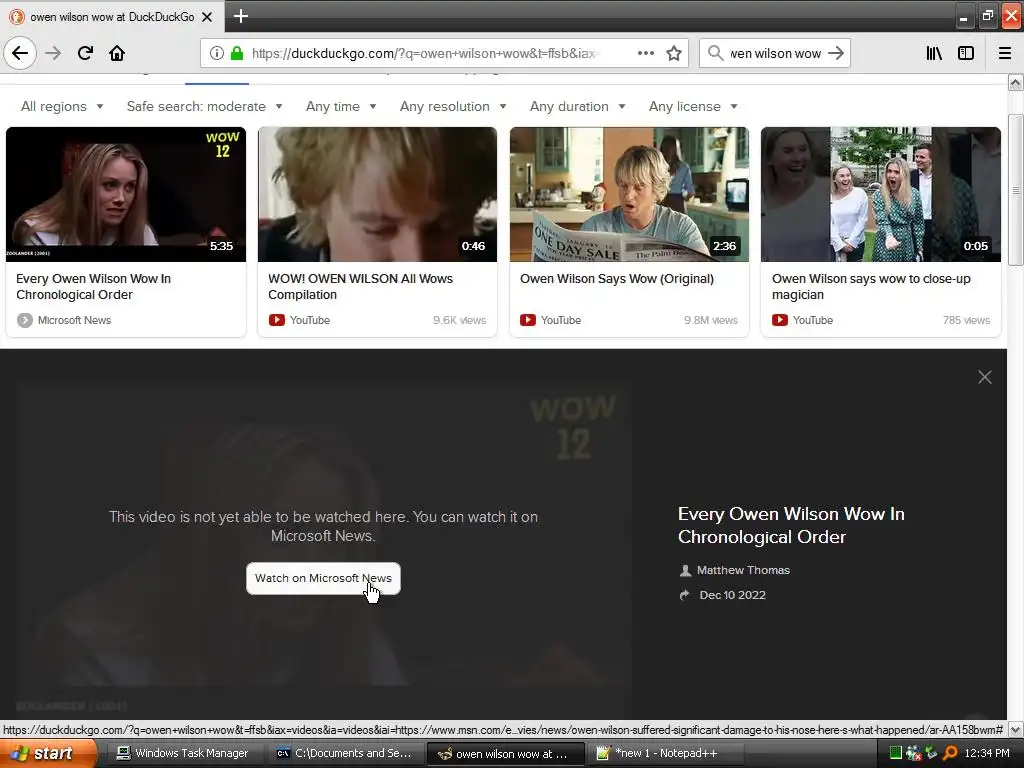Click the Owen Wilson Says Wow (Original) title
The image size is (1024, 768).
(x=617, y=279)
